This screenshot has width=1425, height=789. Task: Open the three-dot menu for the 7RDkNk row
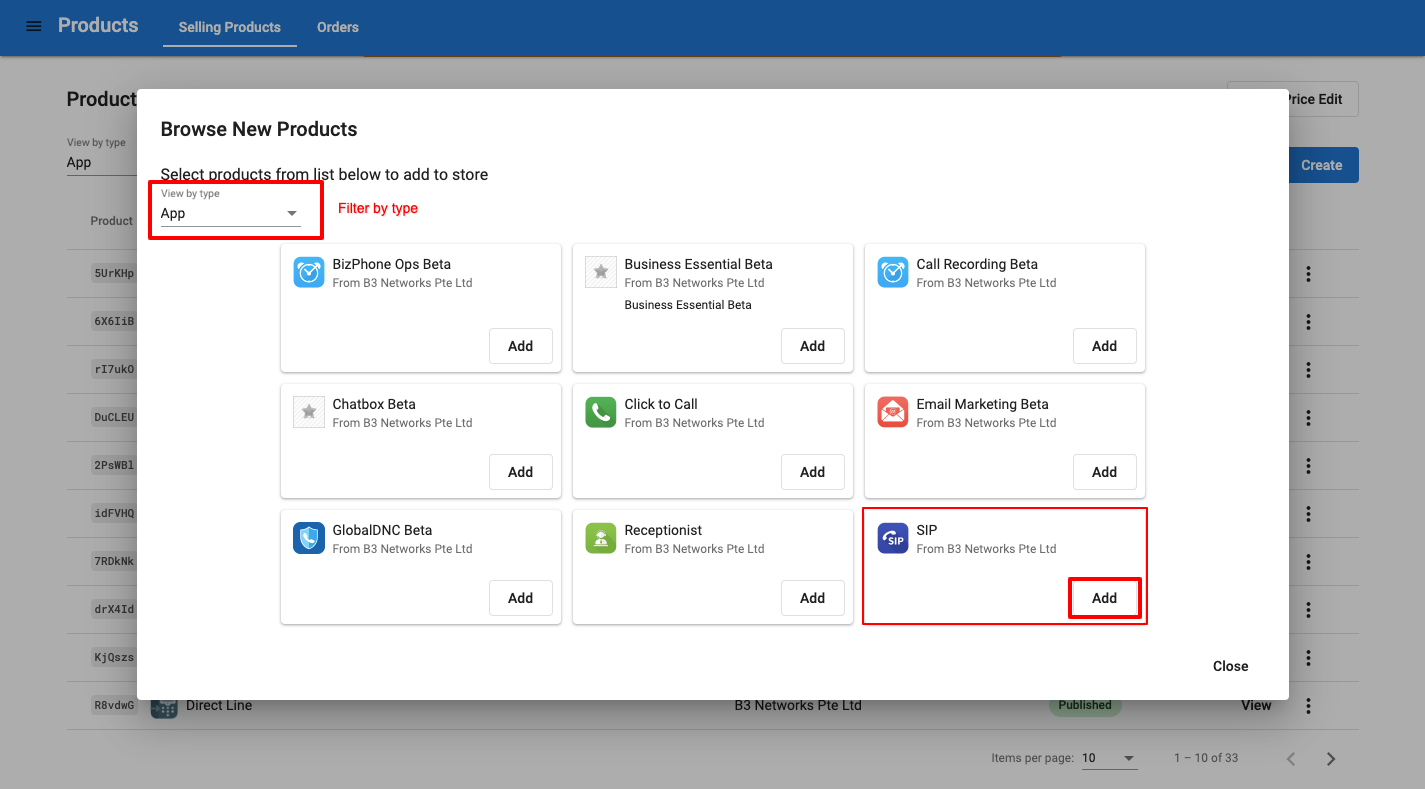click(1308, 562)
